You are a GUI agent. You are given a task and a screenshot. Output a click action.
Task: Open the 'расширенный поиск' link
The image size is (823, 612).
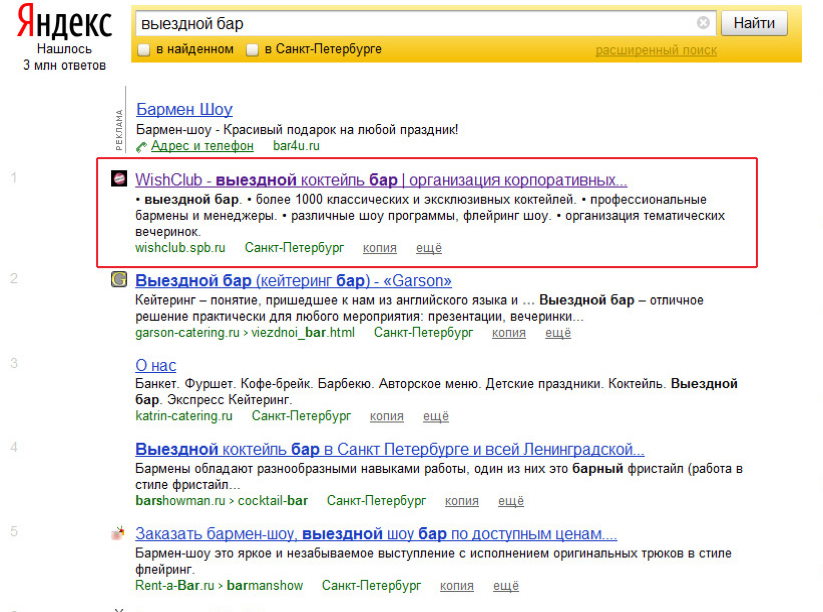(x=656, y=50)
